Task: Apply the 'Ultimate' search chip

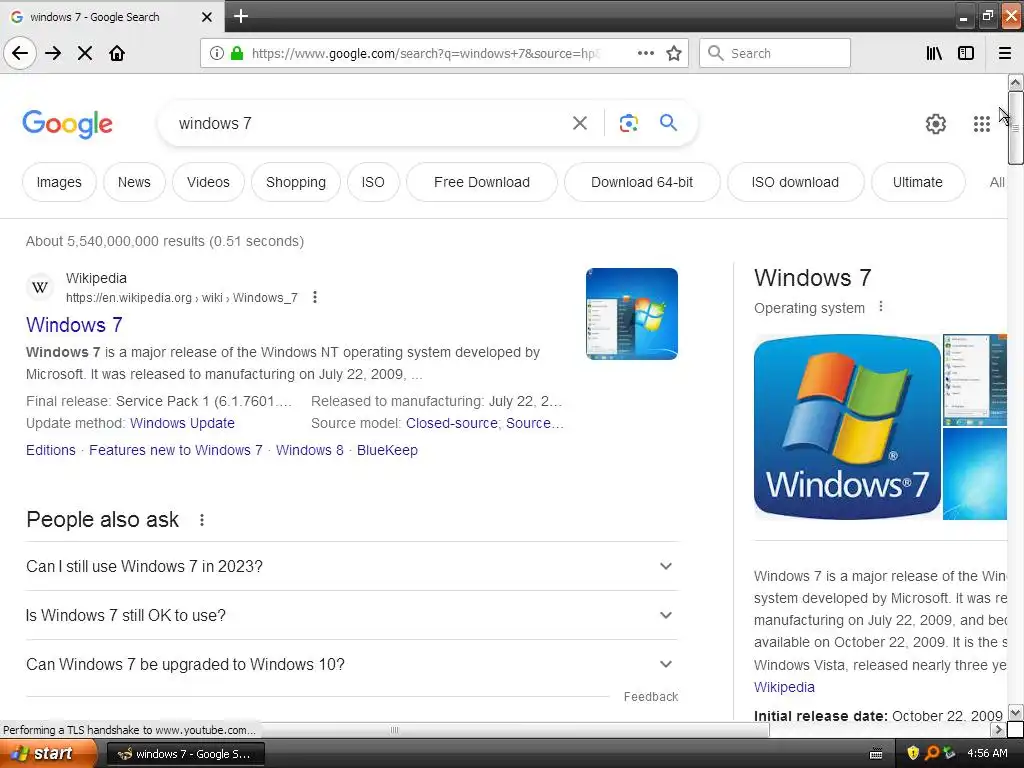Action: click(x=918, y=182)
